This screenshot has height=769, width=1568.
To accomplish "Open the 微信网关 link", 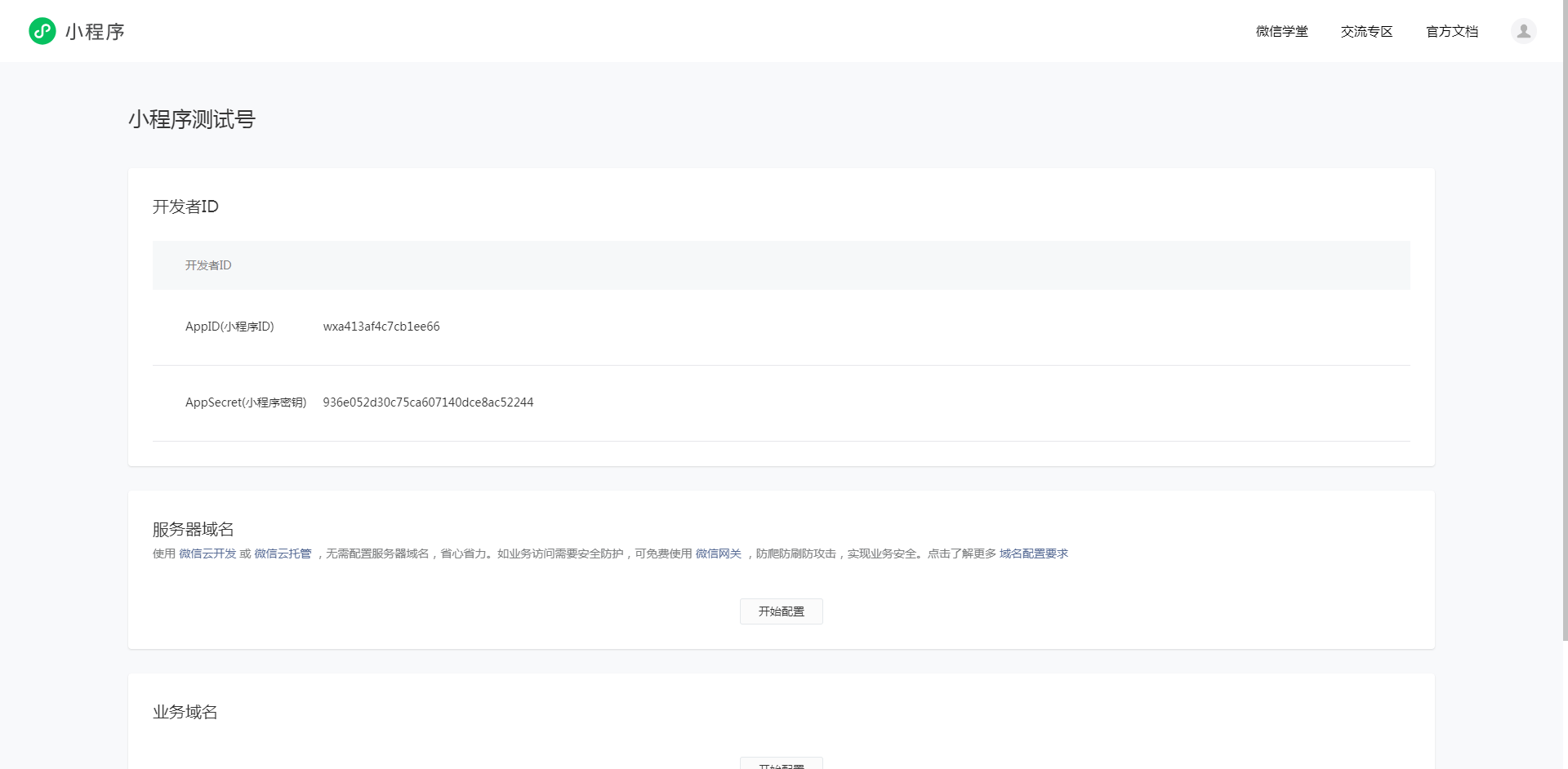I will coord(718,553).
